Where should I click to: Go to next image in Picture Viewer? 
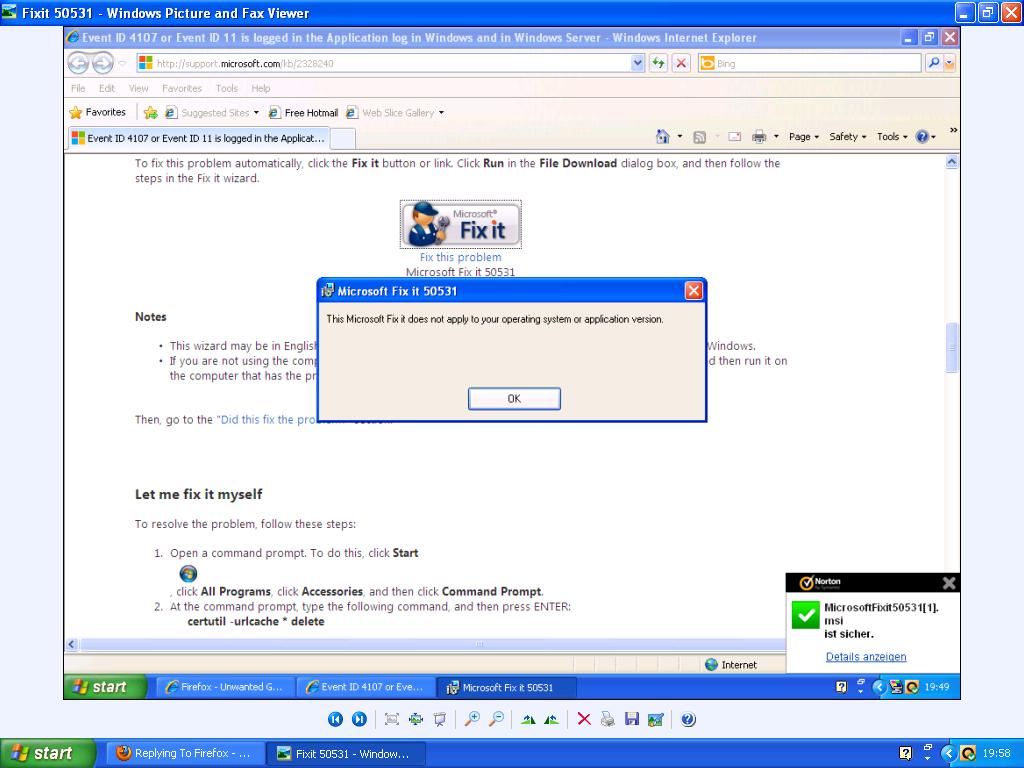(359, 719)
